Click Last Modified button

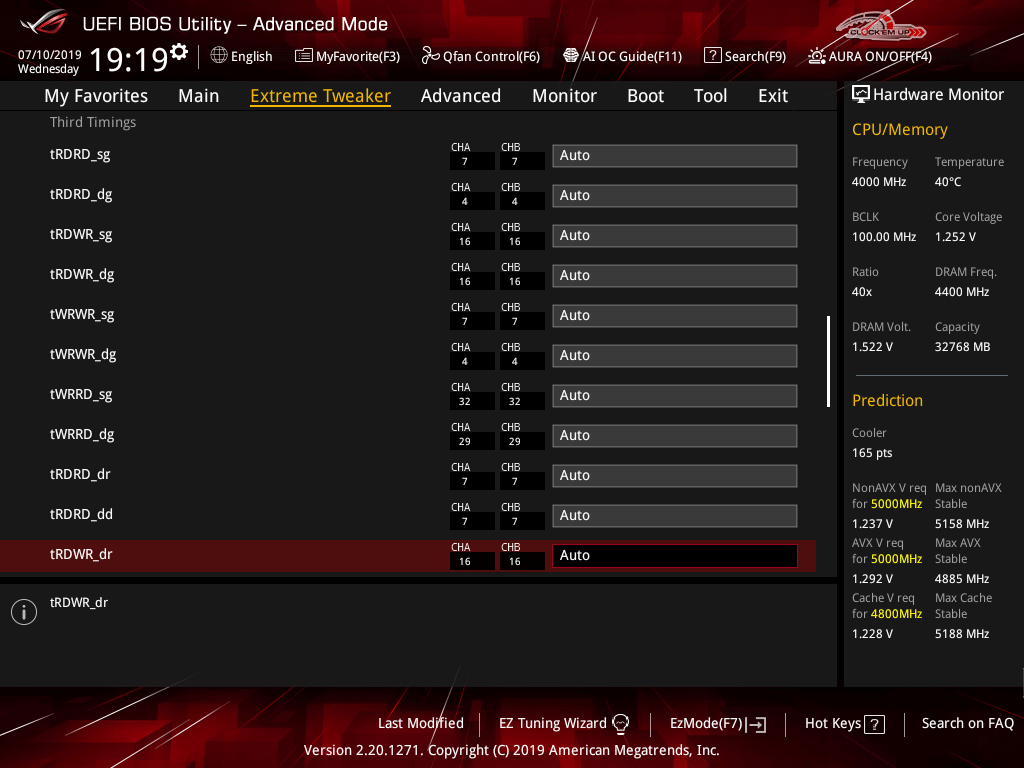[420, 723]
